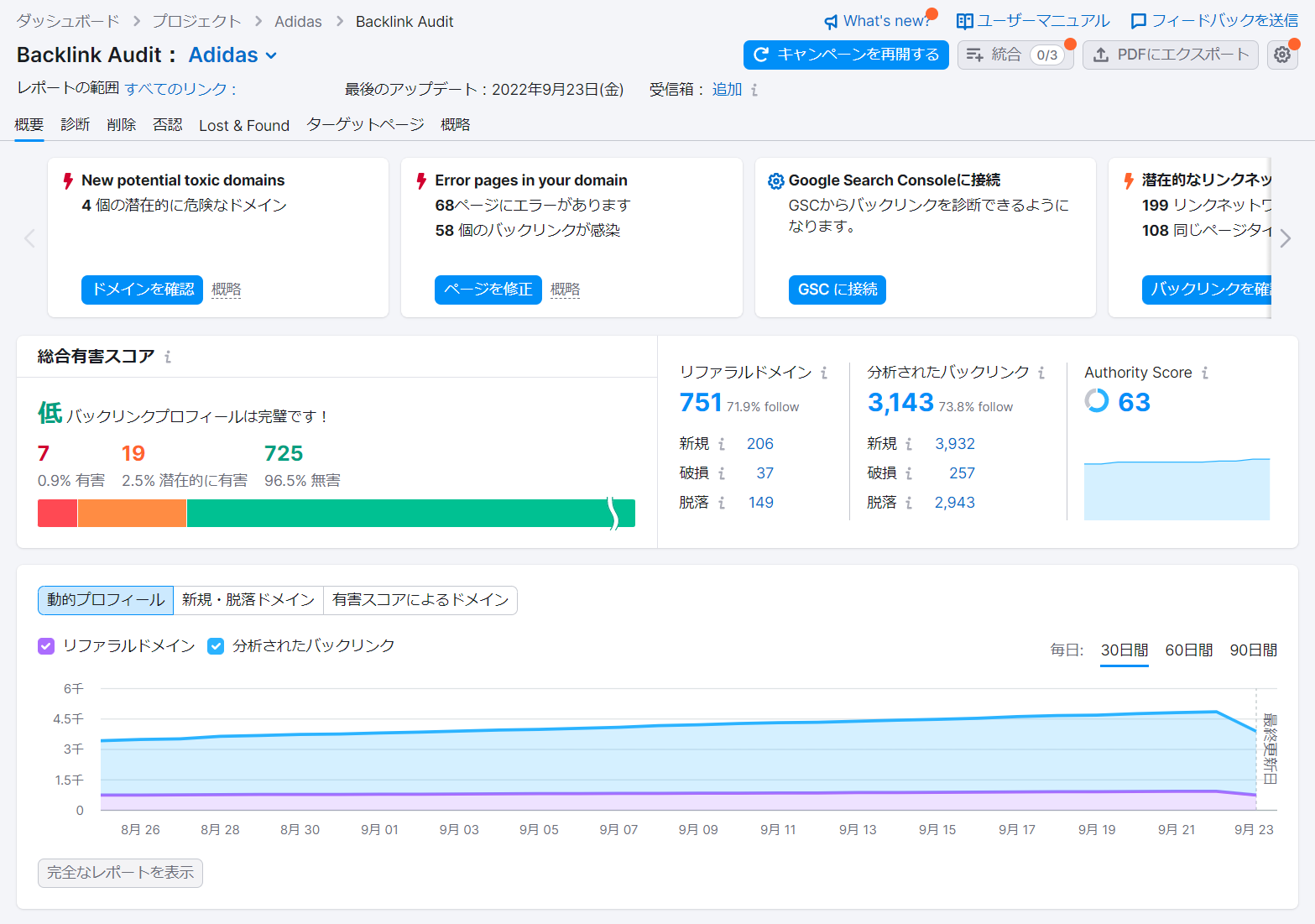The height and width of the screenshot is (924, 1315).
Task: Click analyzed backlinks count 3,143
Action: point(900,403)
